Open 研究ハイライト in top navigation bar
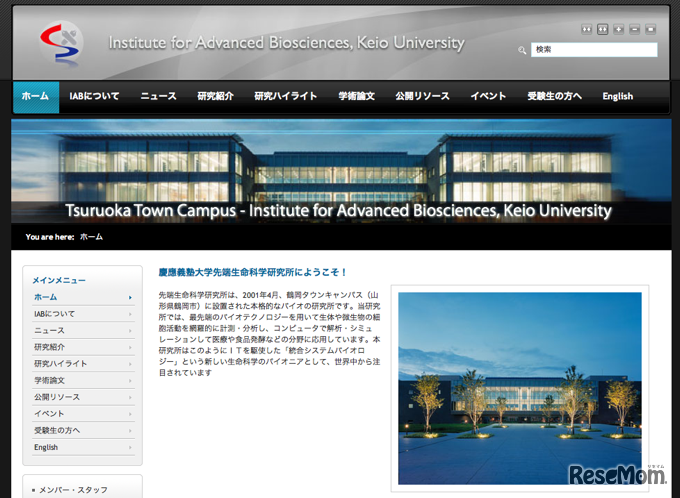Screen dimensions: 680x498 click(x=286, y=96)
